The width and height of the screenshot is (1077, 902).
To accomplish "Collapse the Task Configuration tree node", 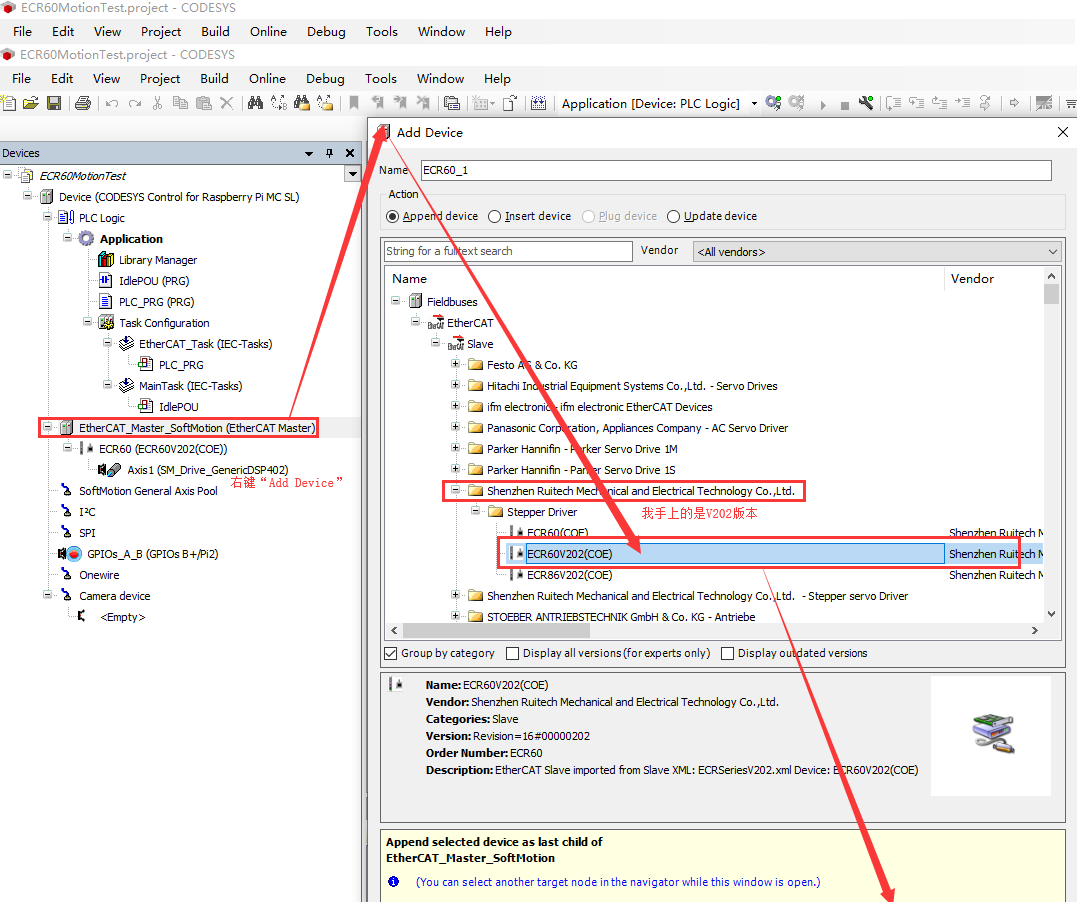I will 87,322.
